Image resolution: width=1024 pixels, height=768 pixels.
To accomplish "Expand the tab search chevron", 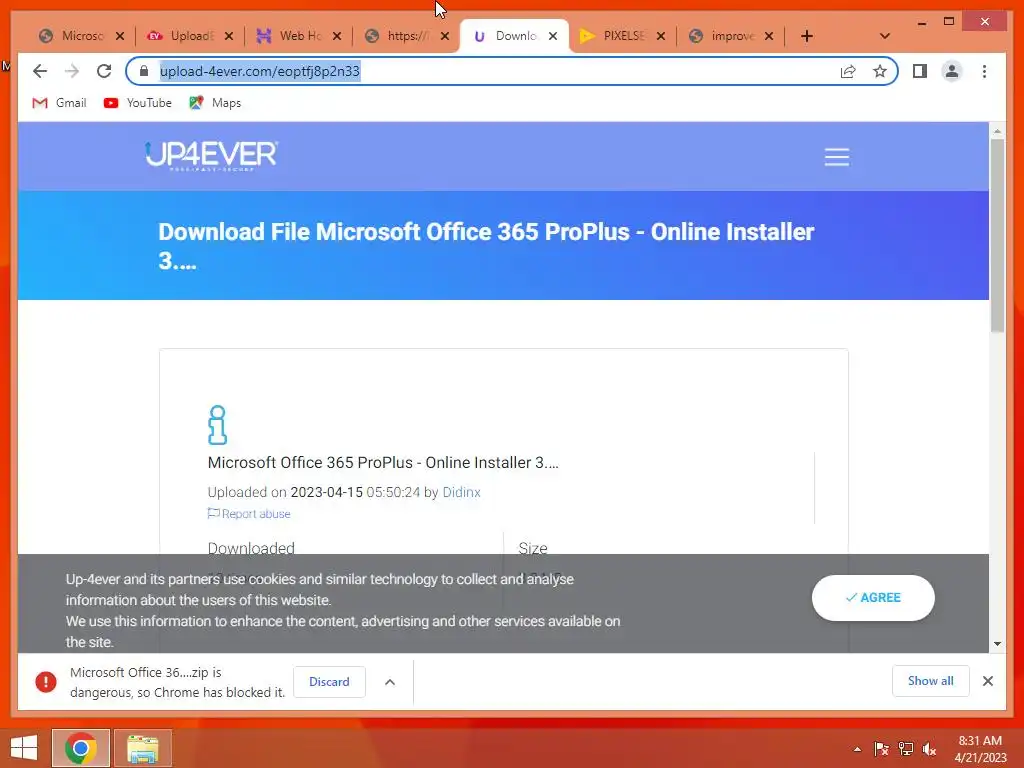I will click(x=885, y=36).
